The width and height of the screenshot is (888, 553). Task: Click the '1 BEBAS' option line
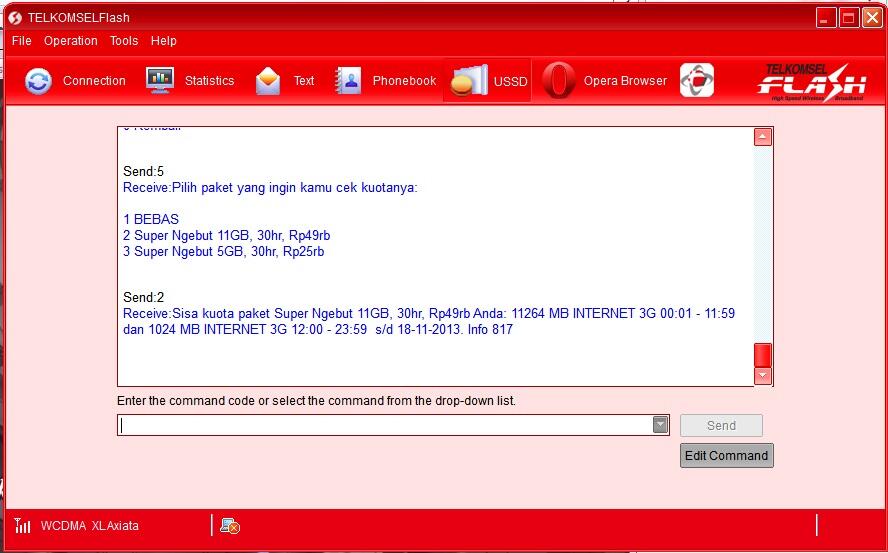click(151, 219)
